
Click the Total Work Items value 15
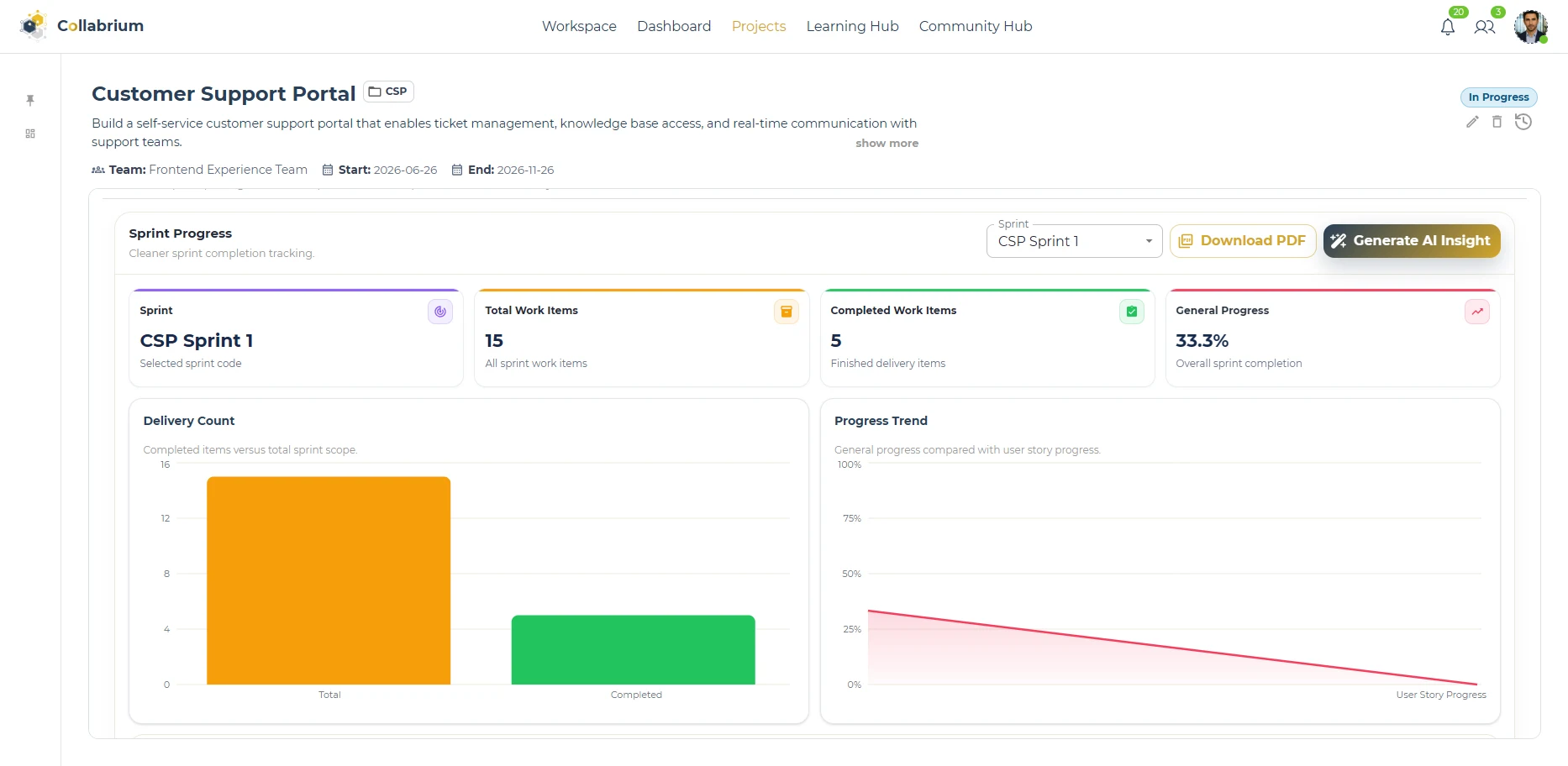(494, 341)
